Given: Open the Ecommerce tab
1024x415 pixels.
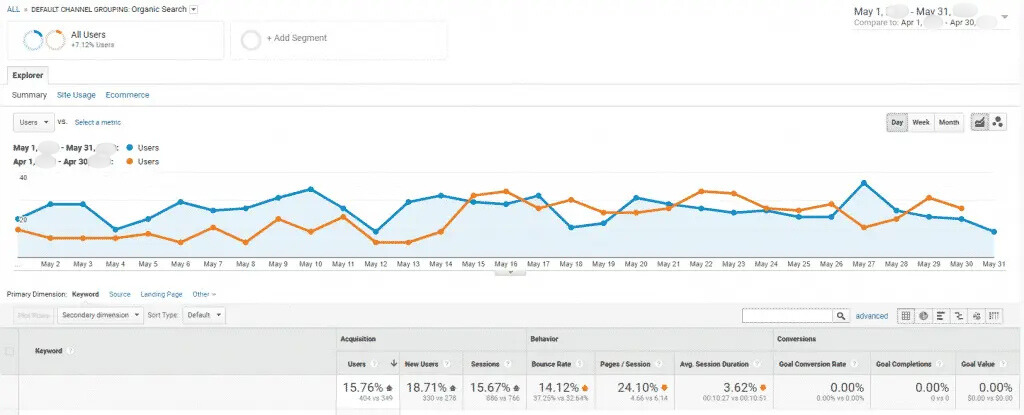Looking at the screenshot, I should pyautogui.click(x=127, y=95).
